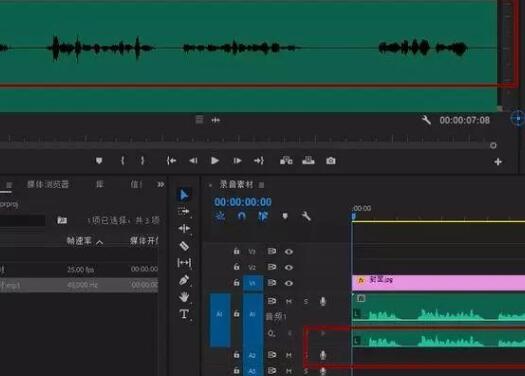The image size is (525, 376).
Task: Toggle V3 track output eye
Action: 289,251
